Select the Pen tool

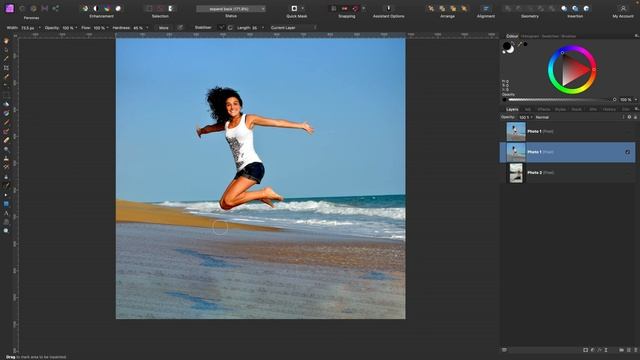click(x=6, y=195)
